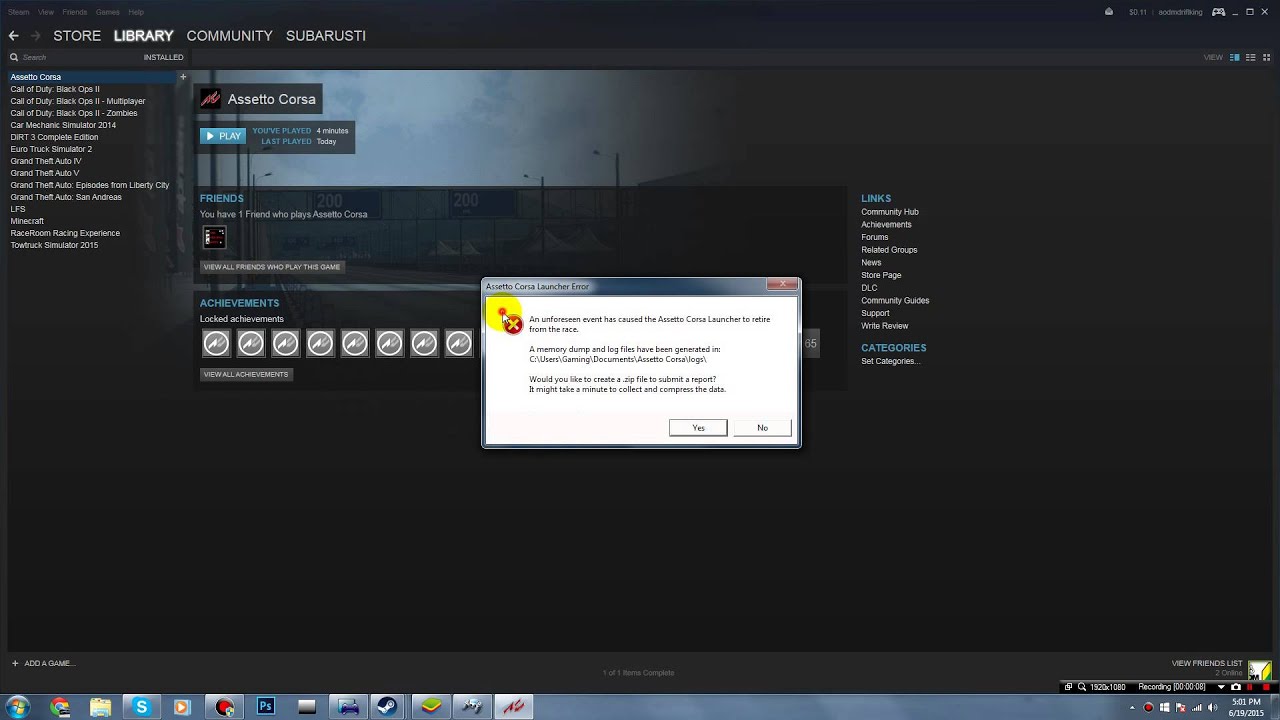Select Car Mechanic Simulator 2014
The image size is (1280, 720).
(63, 125)
